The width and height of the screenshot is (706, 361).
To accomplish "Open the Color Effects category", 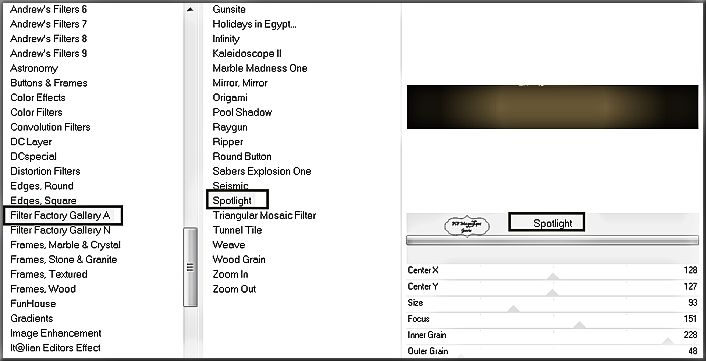I will (38, 98).
